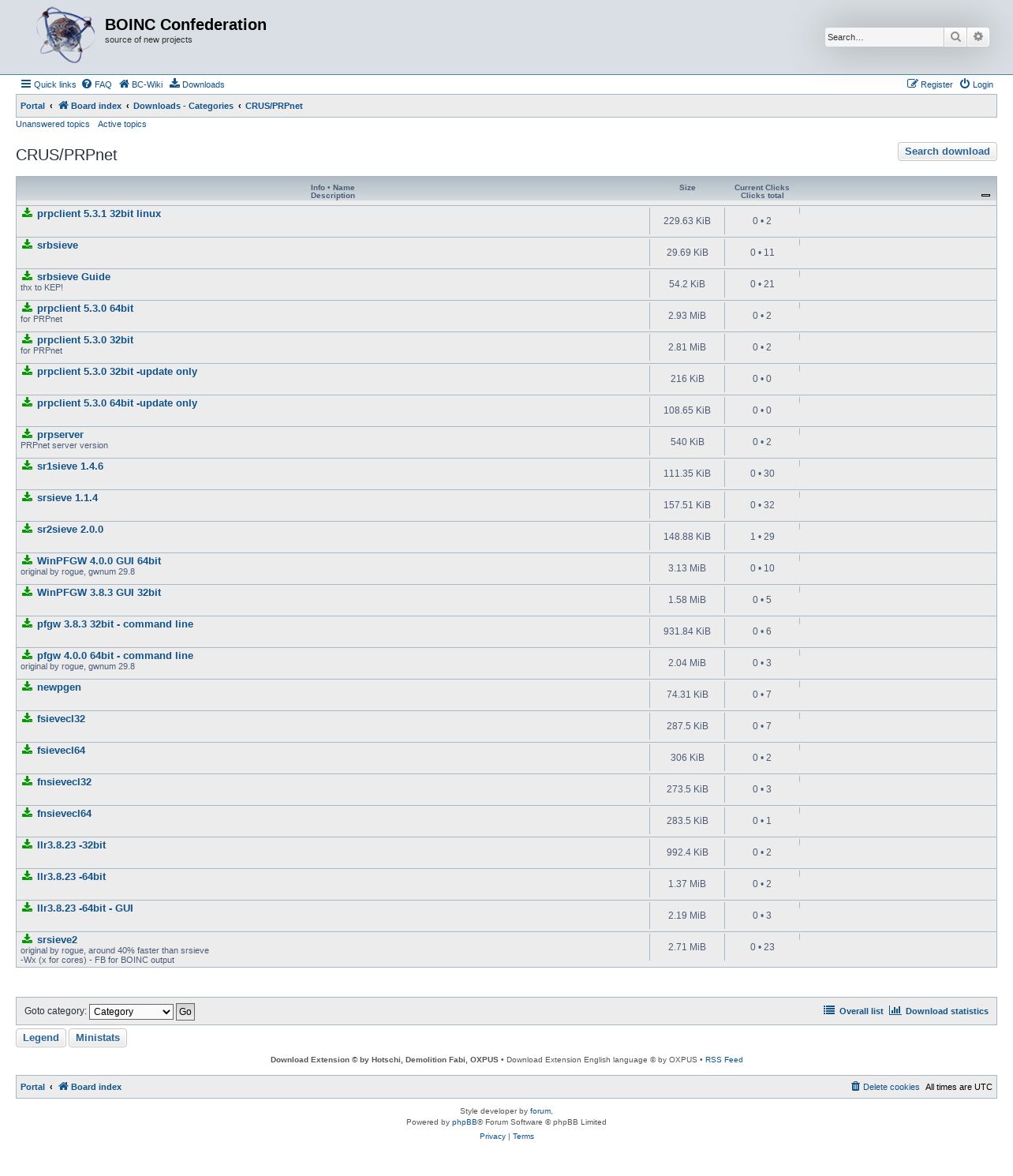
Task: Click download icon for llr3.8.23 -32bit
Action: click(27, 845)
